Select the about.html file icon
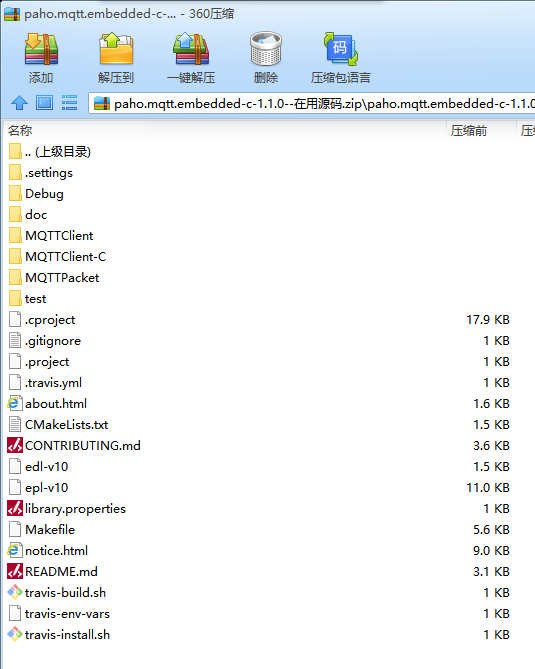The height and width of the screenshot is (669, 535). 15,403
